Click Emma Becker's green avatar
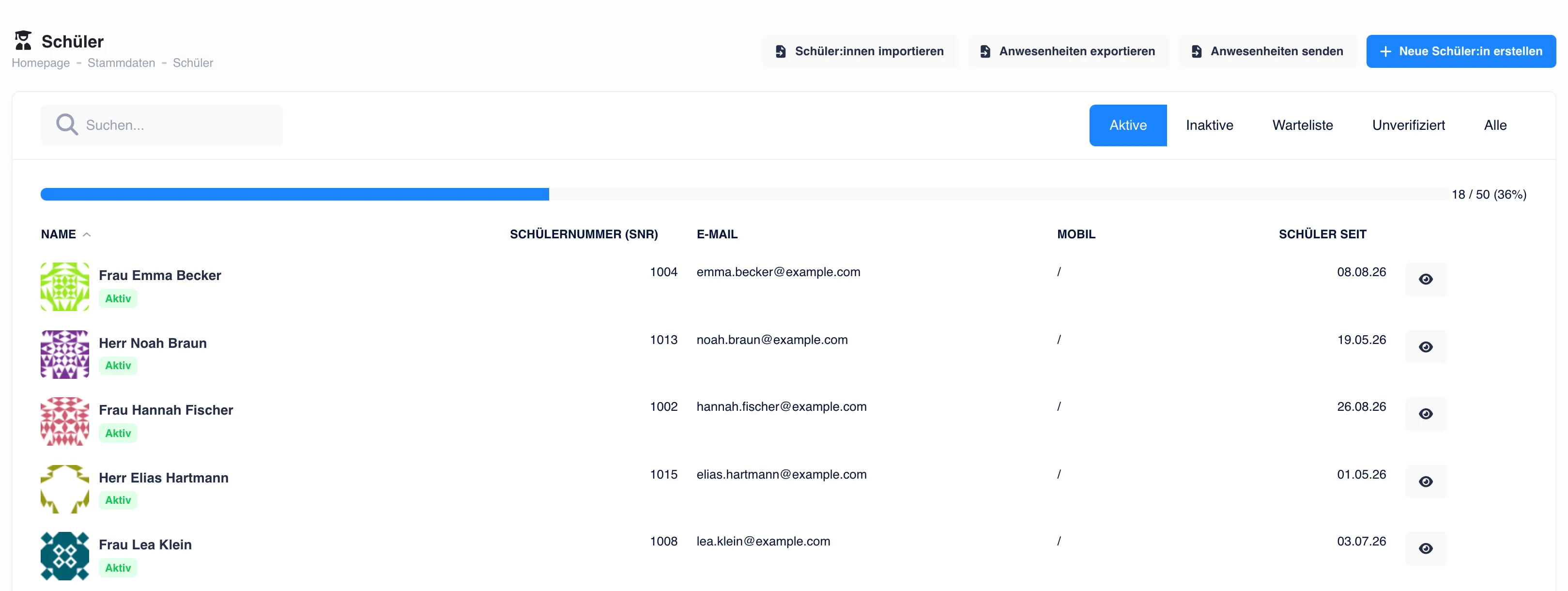The width and height of the screenshot is (1568, 591). (64, 287)
